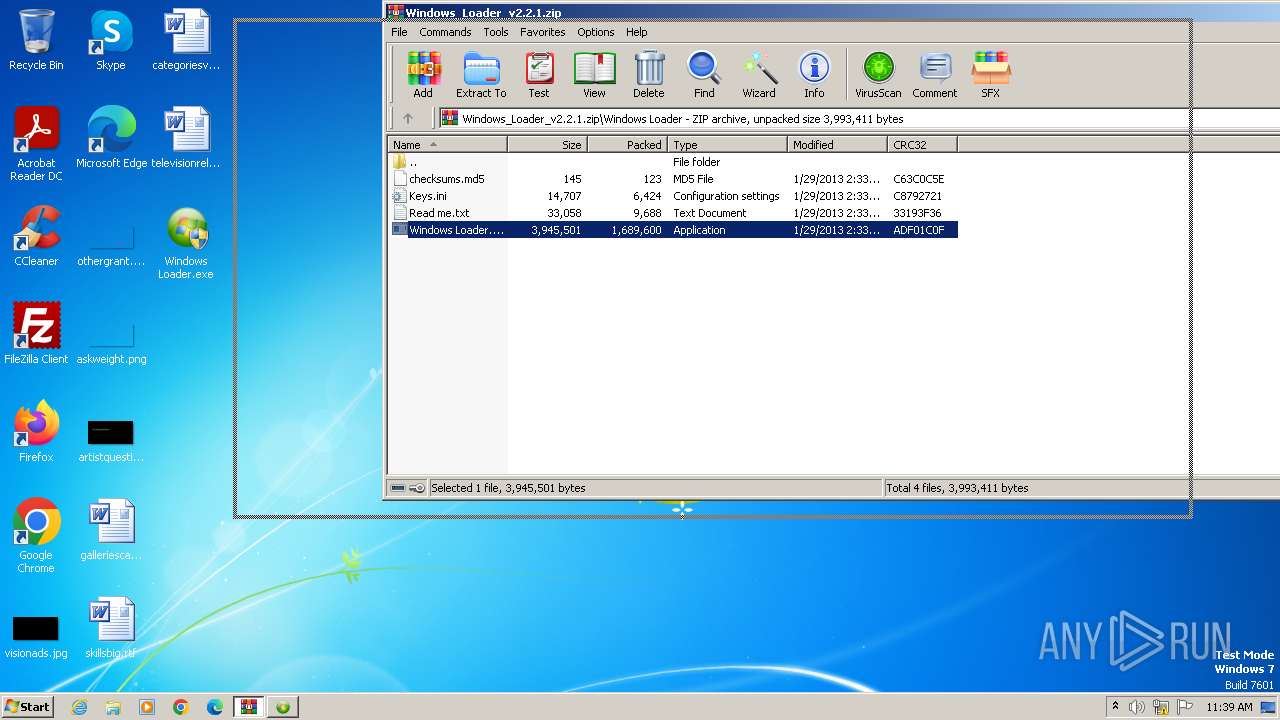Select Windows Loader.exe desktop icon
The image size is (1280, 720).
(x=186, y=242)
